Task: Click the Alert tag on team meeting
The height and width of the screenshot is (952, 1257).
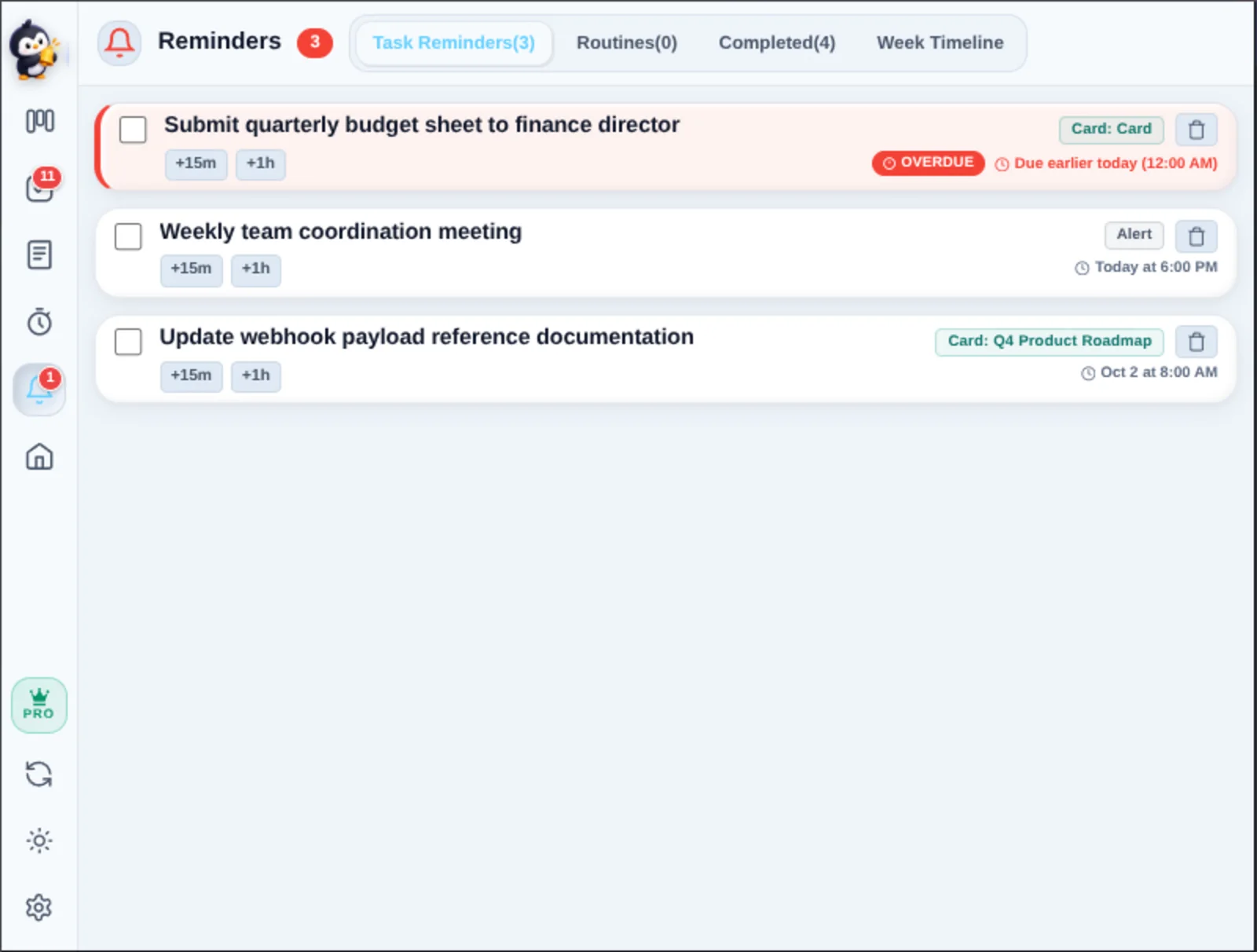Action: (1134, 235)
